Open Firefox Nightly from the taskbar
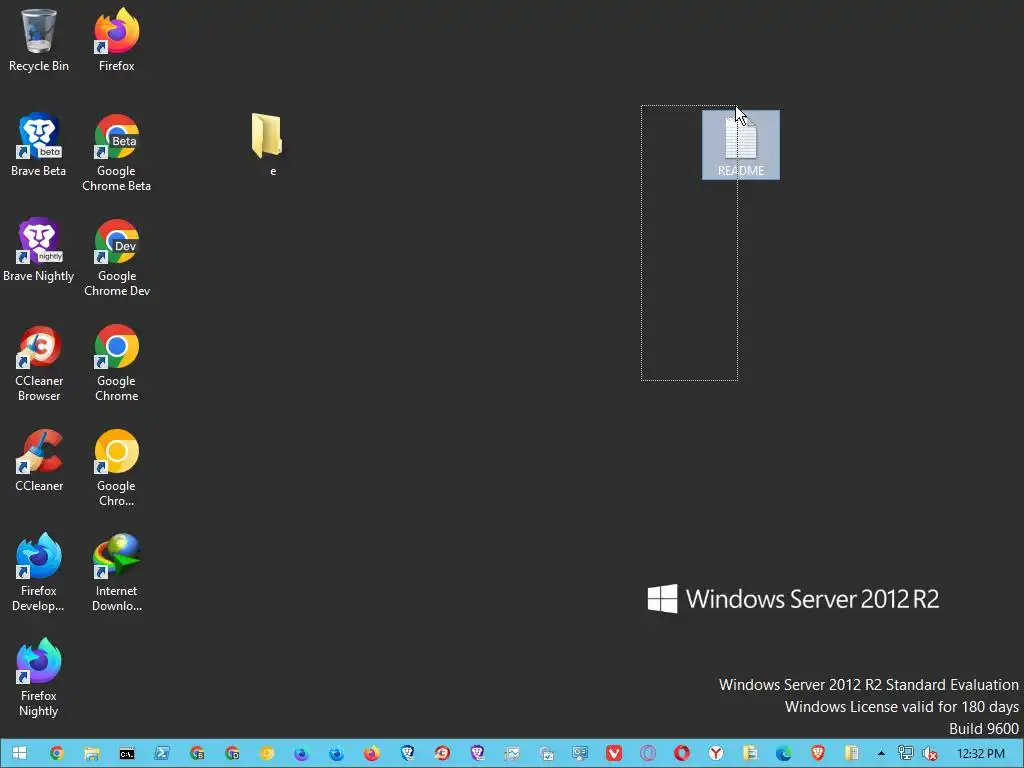 tap(301, 753)
